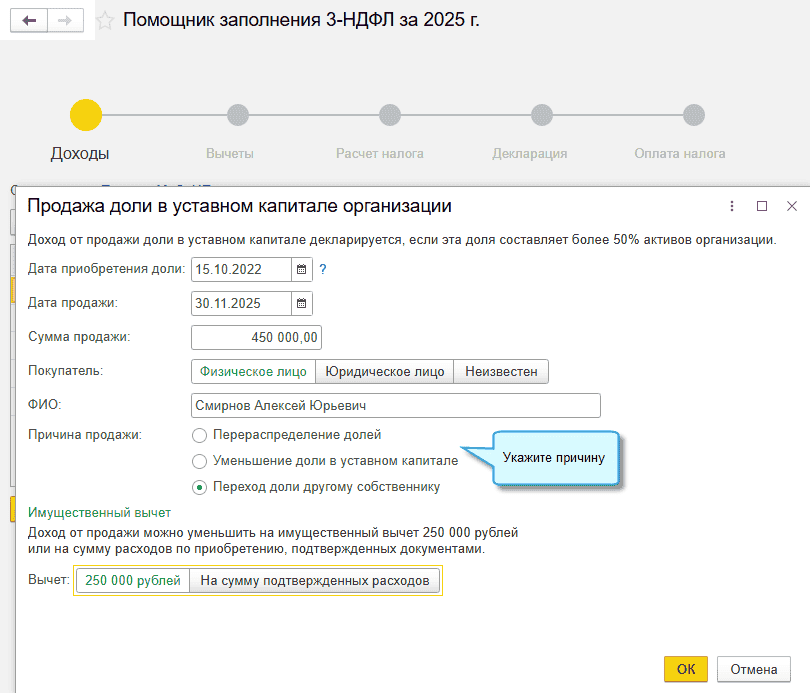Open calendar picker for sale date

click(x=301, y=303)
